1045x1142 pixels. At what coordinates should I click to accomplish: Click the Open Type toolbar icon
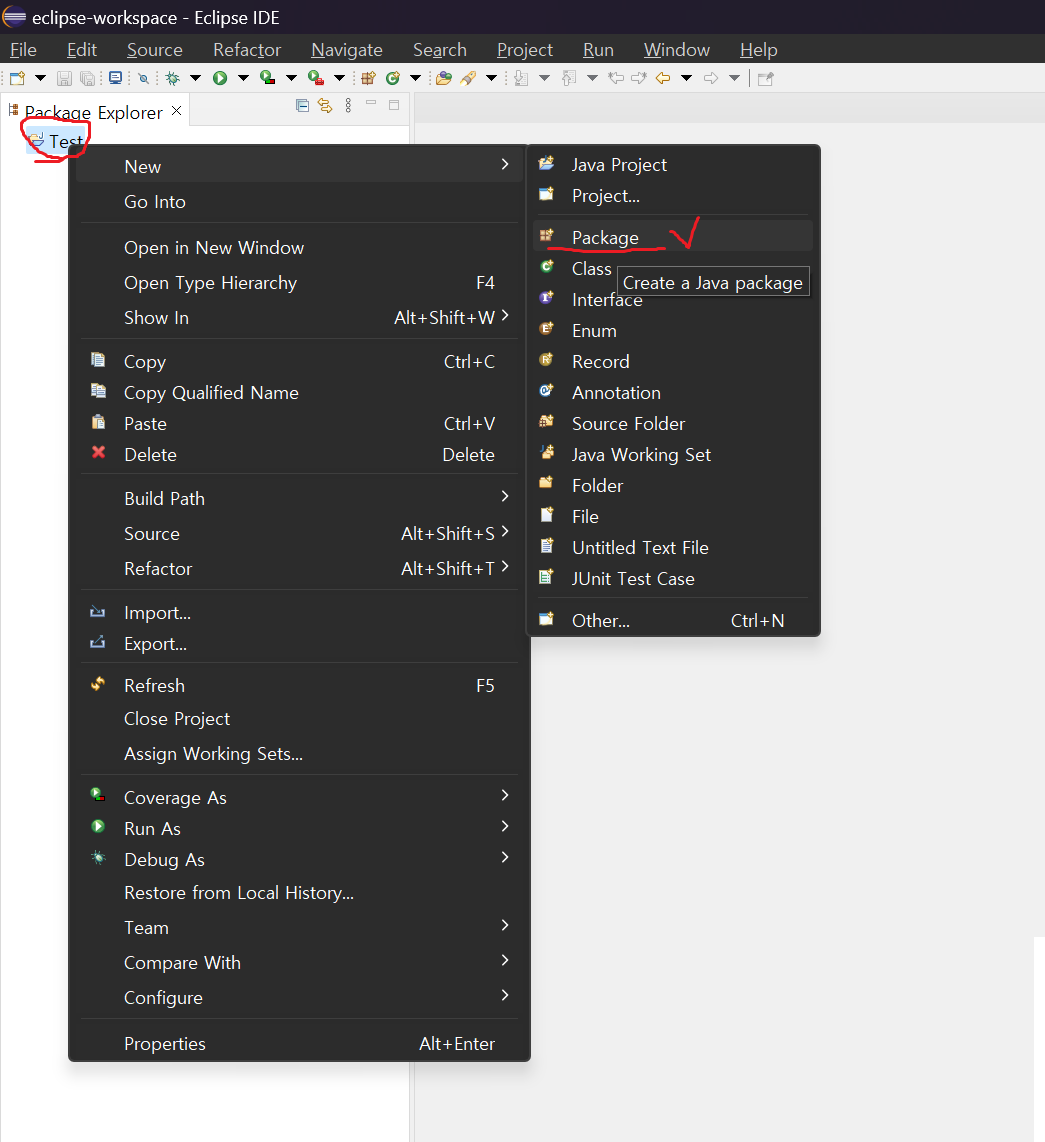443,78
